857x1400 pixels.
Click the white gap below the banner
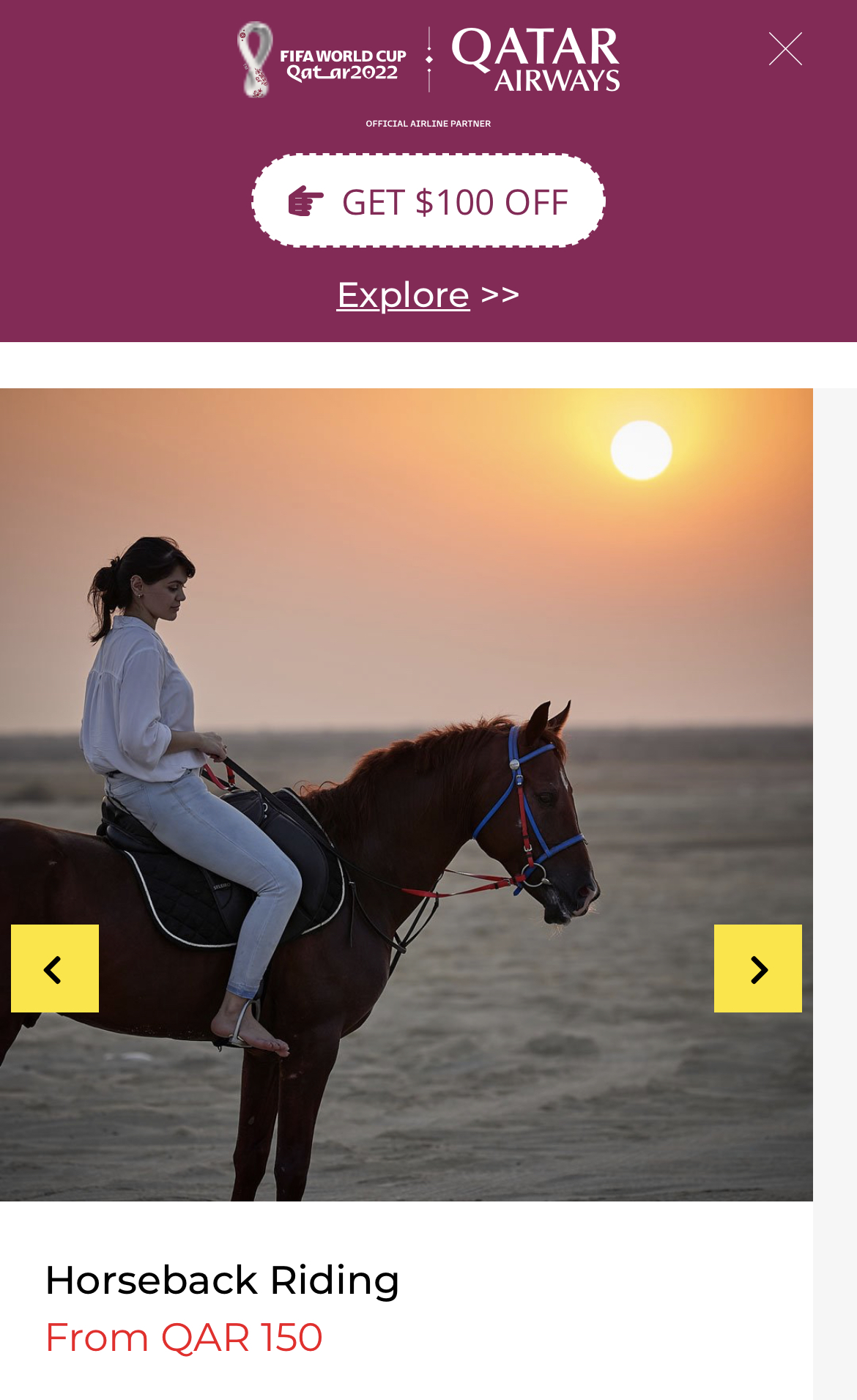click(x=428, y=365)
